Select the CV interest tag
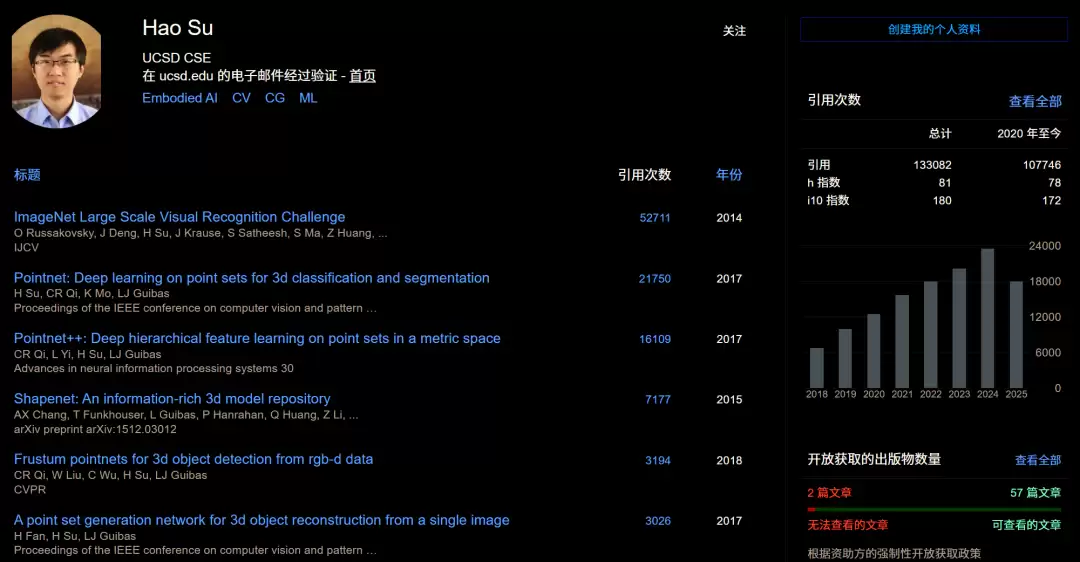 241,98
